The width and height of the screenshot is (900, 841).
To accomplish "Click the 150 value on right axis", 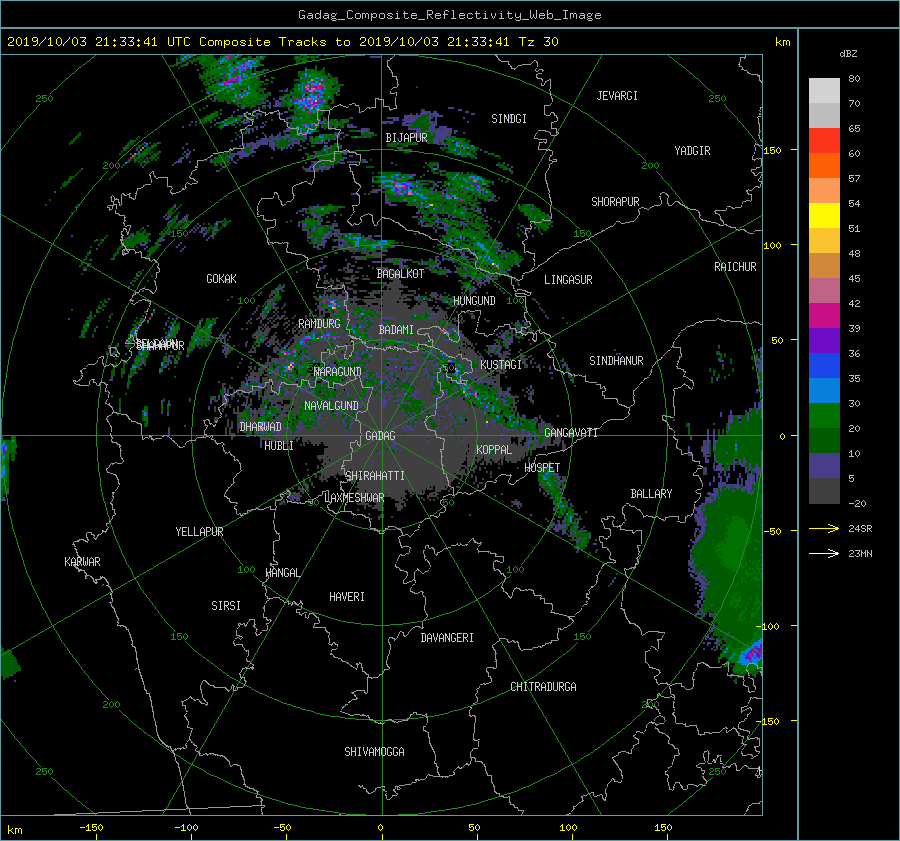I will [x=772, y=150].
